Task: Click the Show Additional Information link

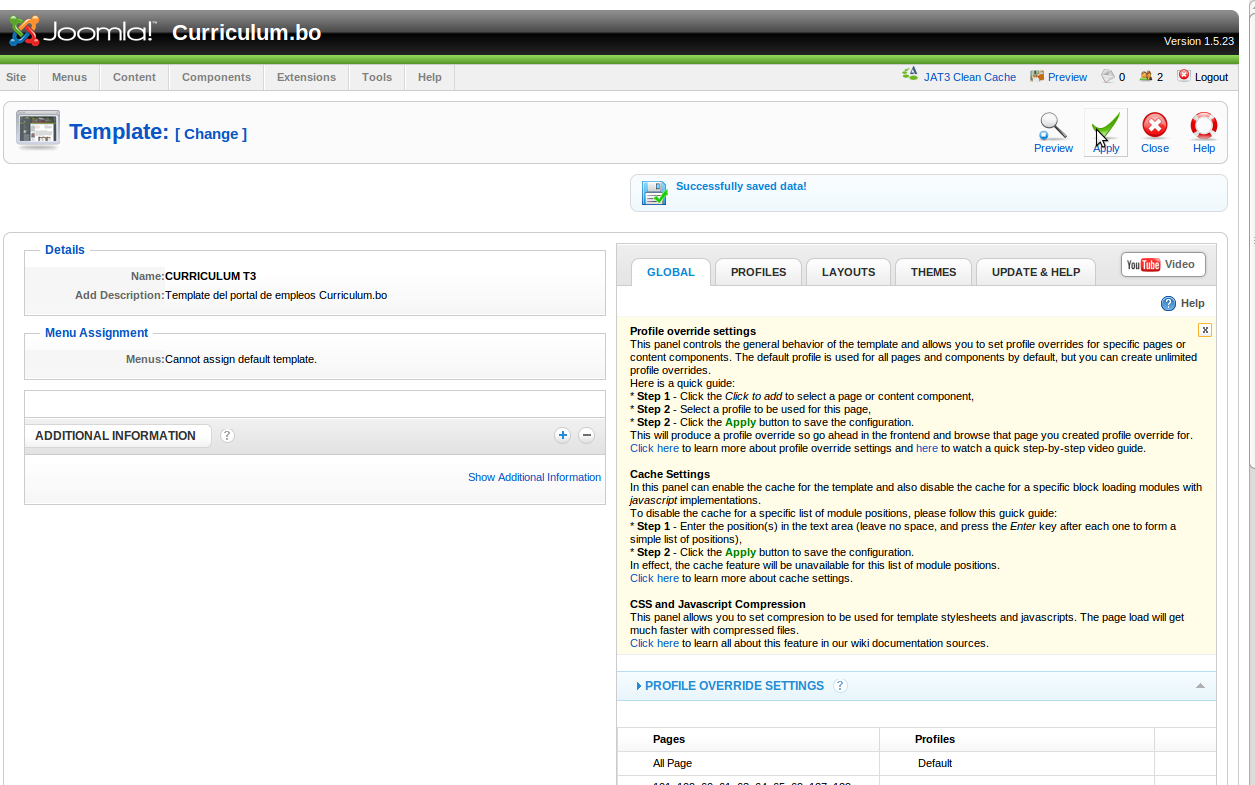Action: coord(534,477)
